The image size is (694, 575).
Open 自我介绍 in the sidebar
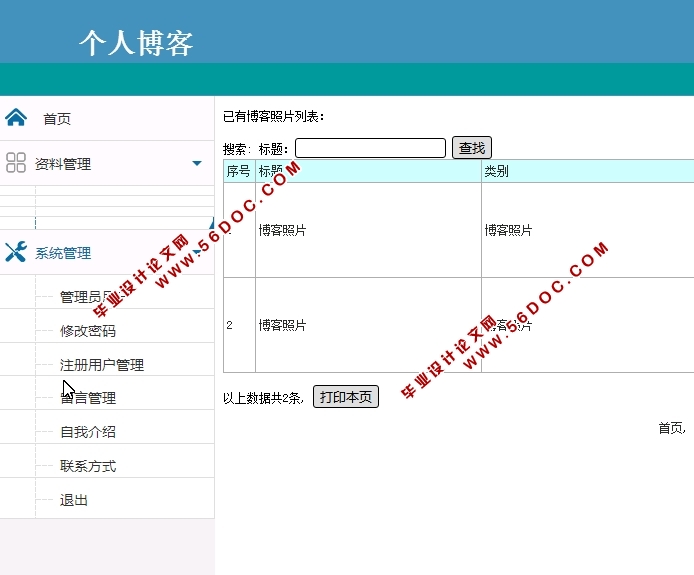point(88,432)
